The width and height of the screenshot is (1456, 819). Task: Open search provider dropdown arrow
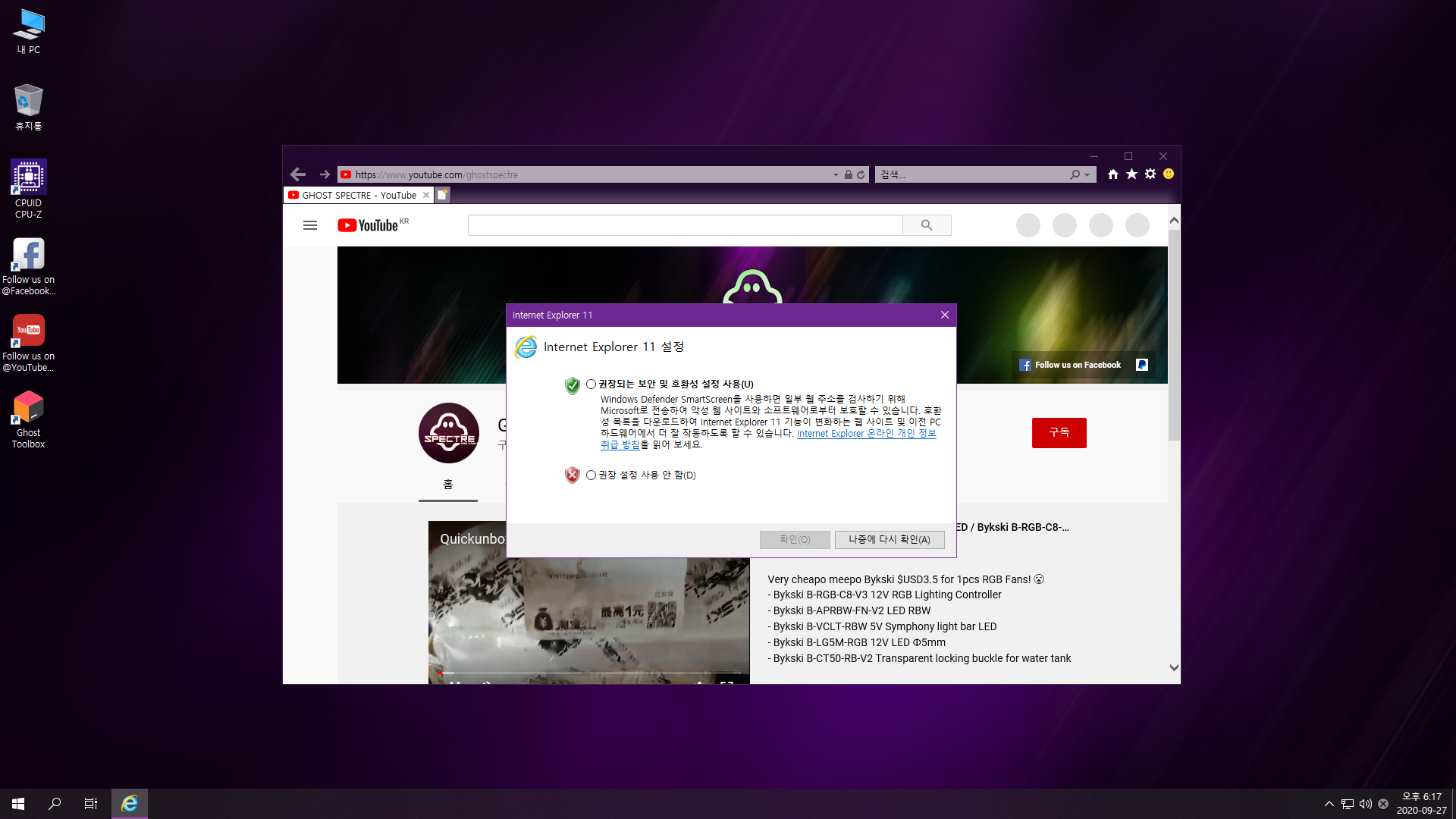click(x=1087, y=175)
